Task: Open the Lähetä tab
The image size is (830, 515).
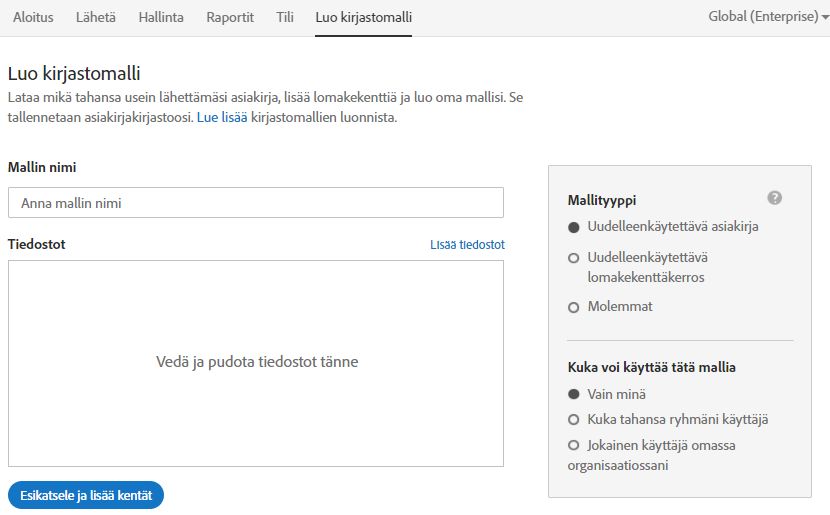Action: tap(95, 17)
